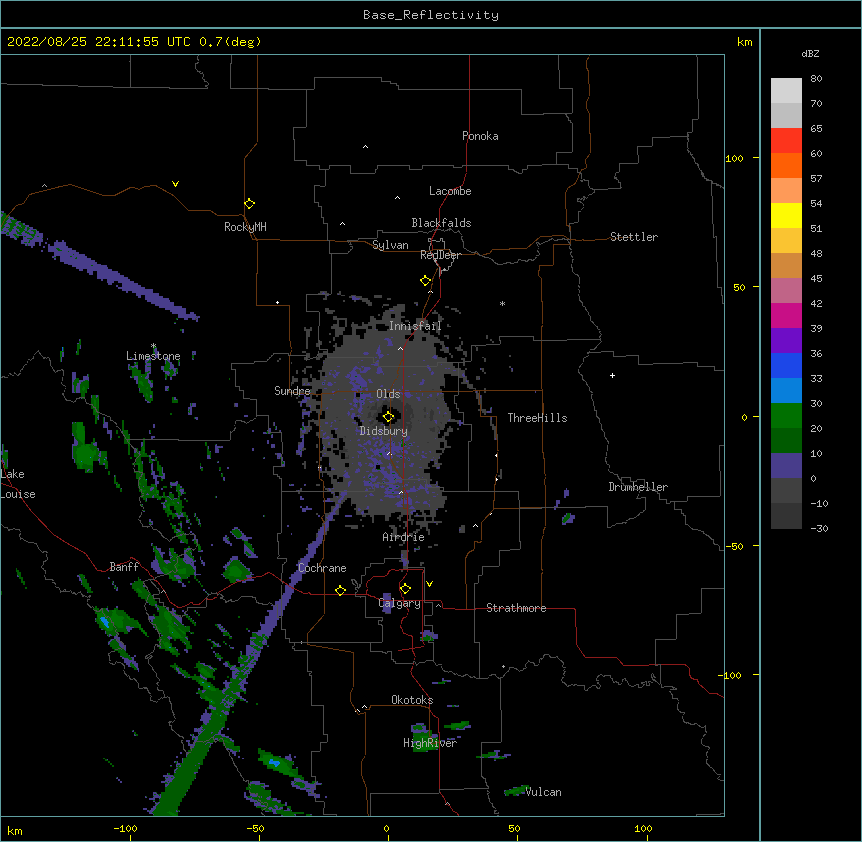Click the yellow diamond marker above Calgary

click(405, 589)
